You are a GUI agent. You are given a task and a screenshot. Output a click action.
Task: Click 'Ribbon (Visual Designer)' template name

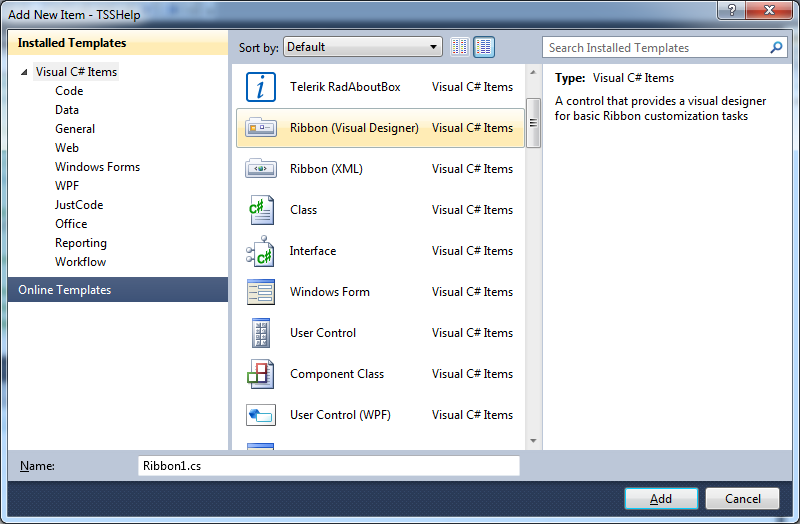click(x=354, y=128)
